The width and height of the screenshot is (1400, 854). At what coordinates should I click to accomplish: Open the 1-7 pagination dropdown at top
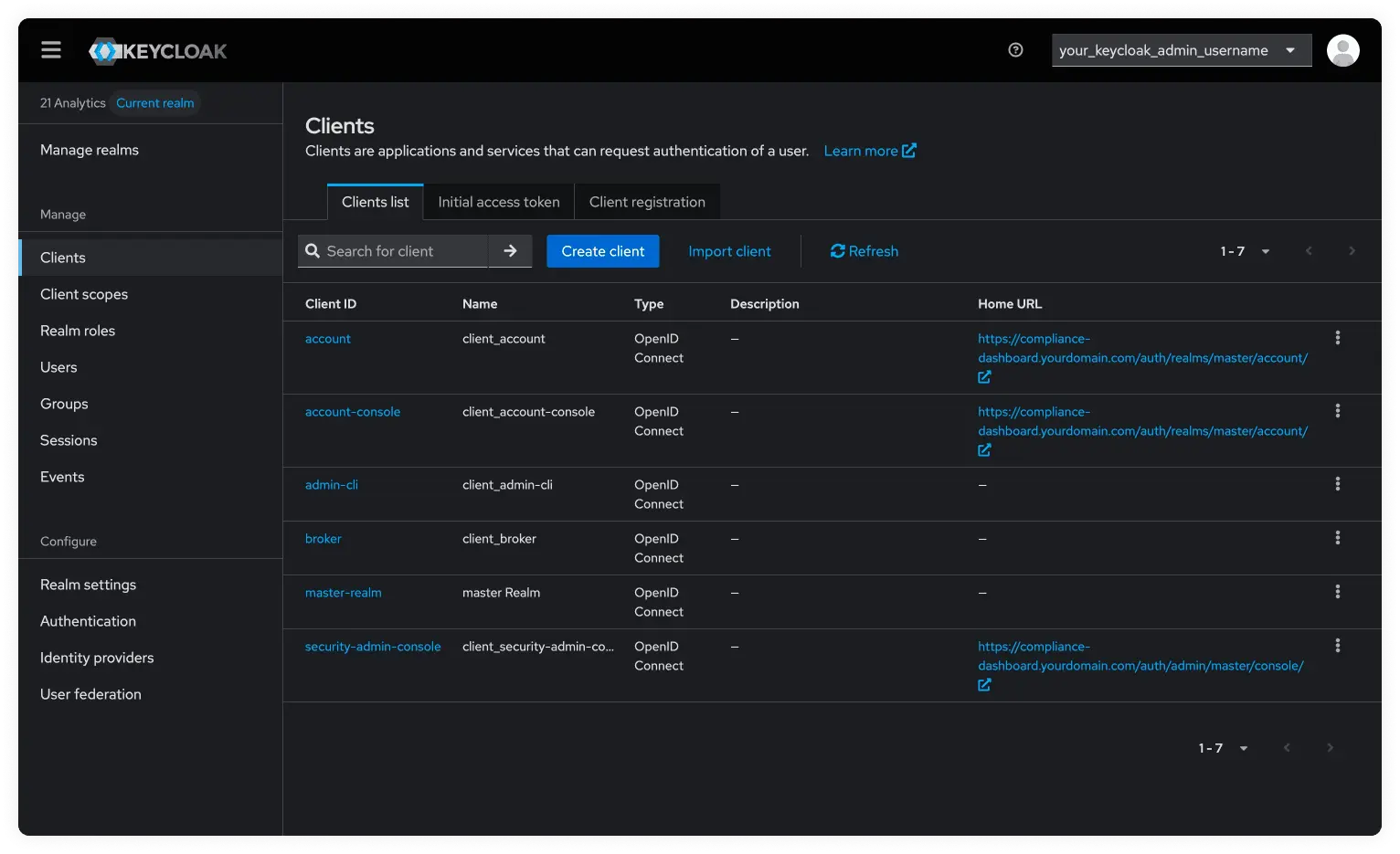1265,250
